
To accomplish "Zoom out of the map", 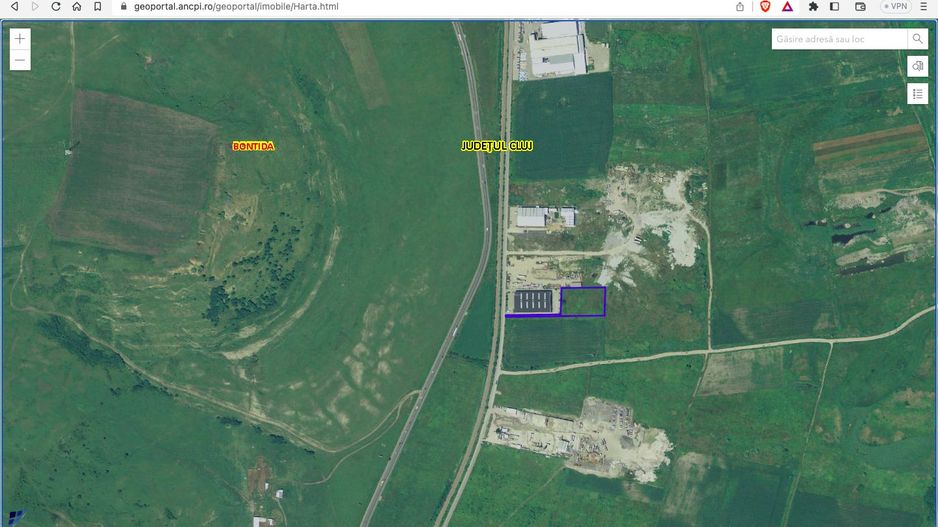I will pyautogui.click(x=20, y=60).
